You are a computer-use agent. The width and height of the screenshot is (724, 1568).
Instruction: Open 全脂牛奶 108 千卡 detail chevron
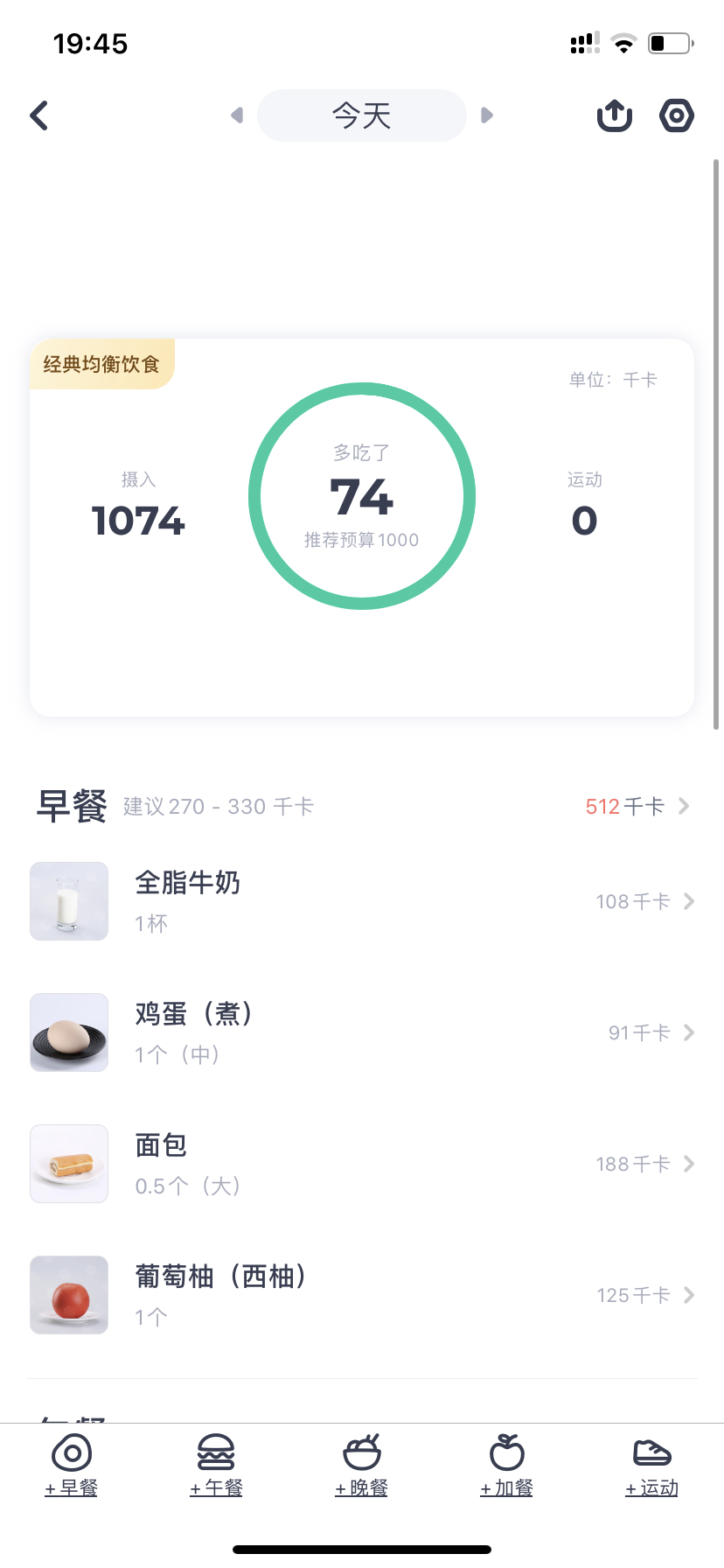click(688, 901)
